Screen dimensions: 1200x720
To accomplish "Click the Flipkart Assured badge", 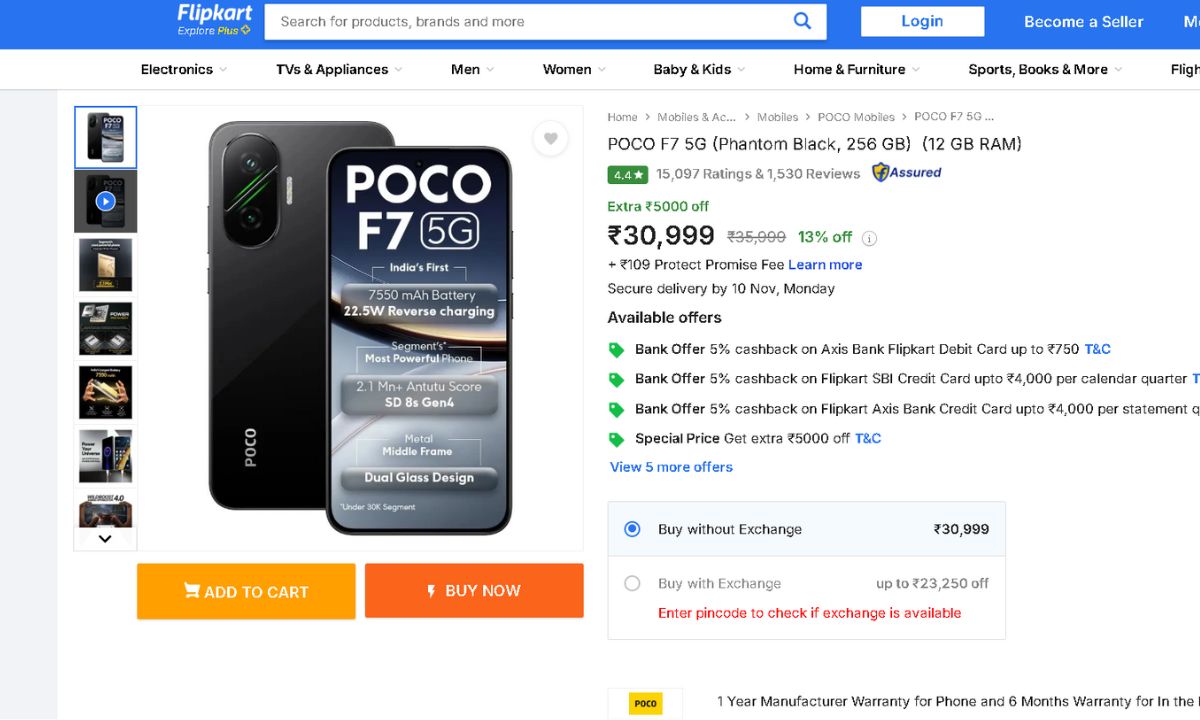I will pyautogui.click(x=906, y=172).
